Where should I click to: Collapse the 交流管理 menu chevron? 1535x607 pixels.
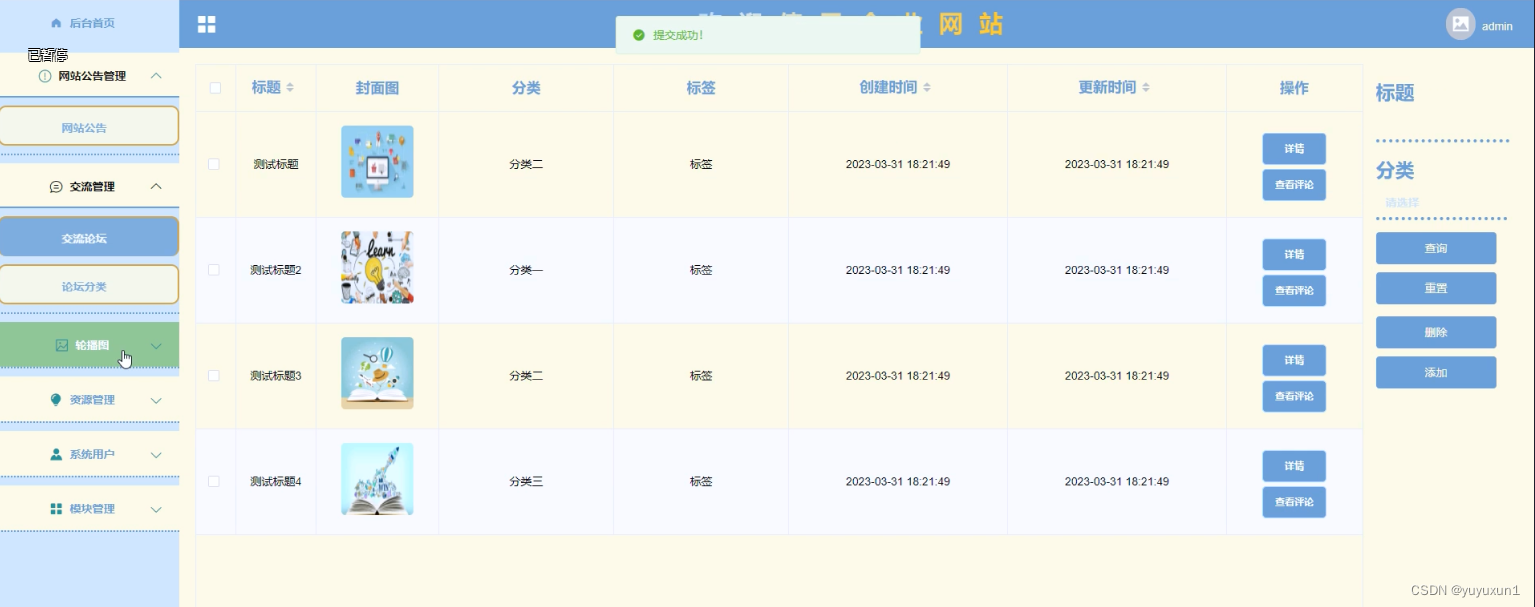click(x=155, y=187)
